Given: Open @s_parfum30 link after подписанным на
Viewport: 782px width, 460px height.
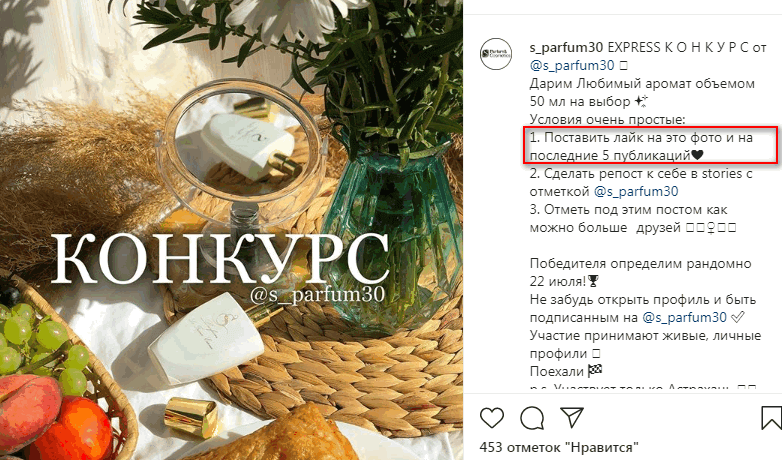Looking at the screenshot, I should (x=684, y=317).
